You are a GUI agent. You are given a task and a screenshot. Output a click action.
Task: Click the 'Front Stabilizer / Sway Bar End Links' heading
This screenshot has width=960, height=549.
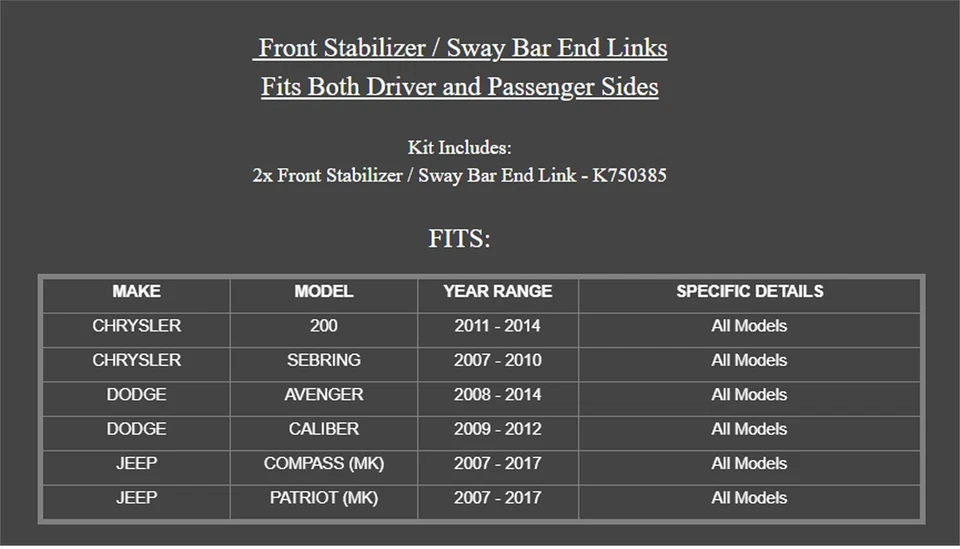pos(461,48)
